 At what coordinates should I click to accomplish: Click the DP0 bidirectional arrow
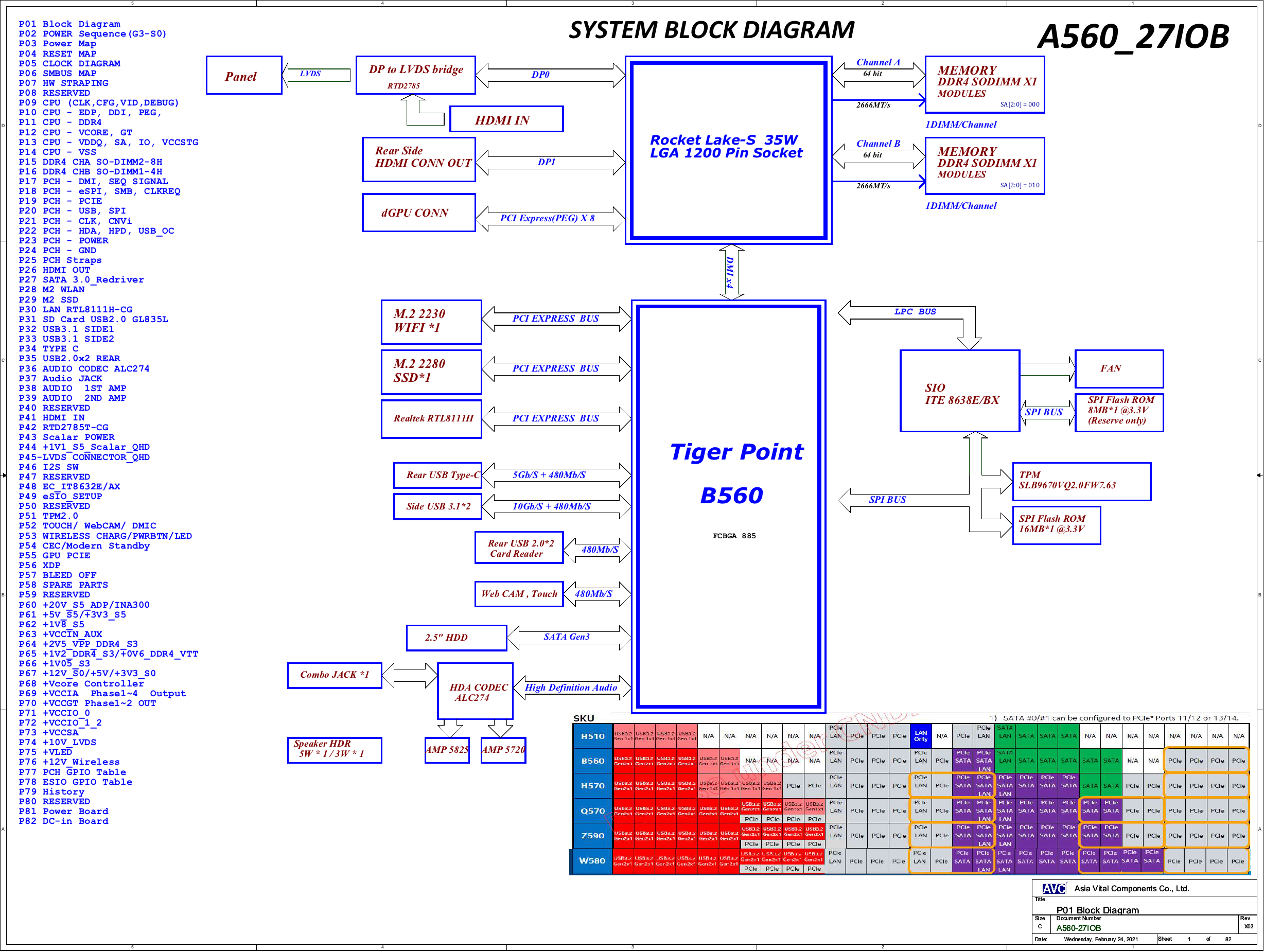[x=550, y=75]
